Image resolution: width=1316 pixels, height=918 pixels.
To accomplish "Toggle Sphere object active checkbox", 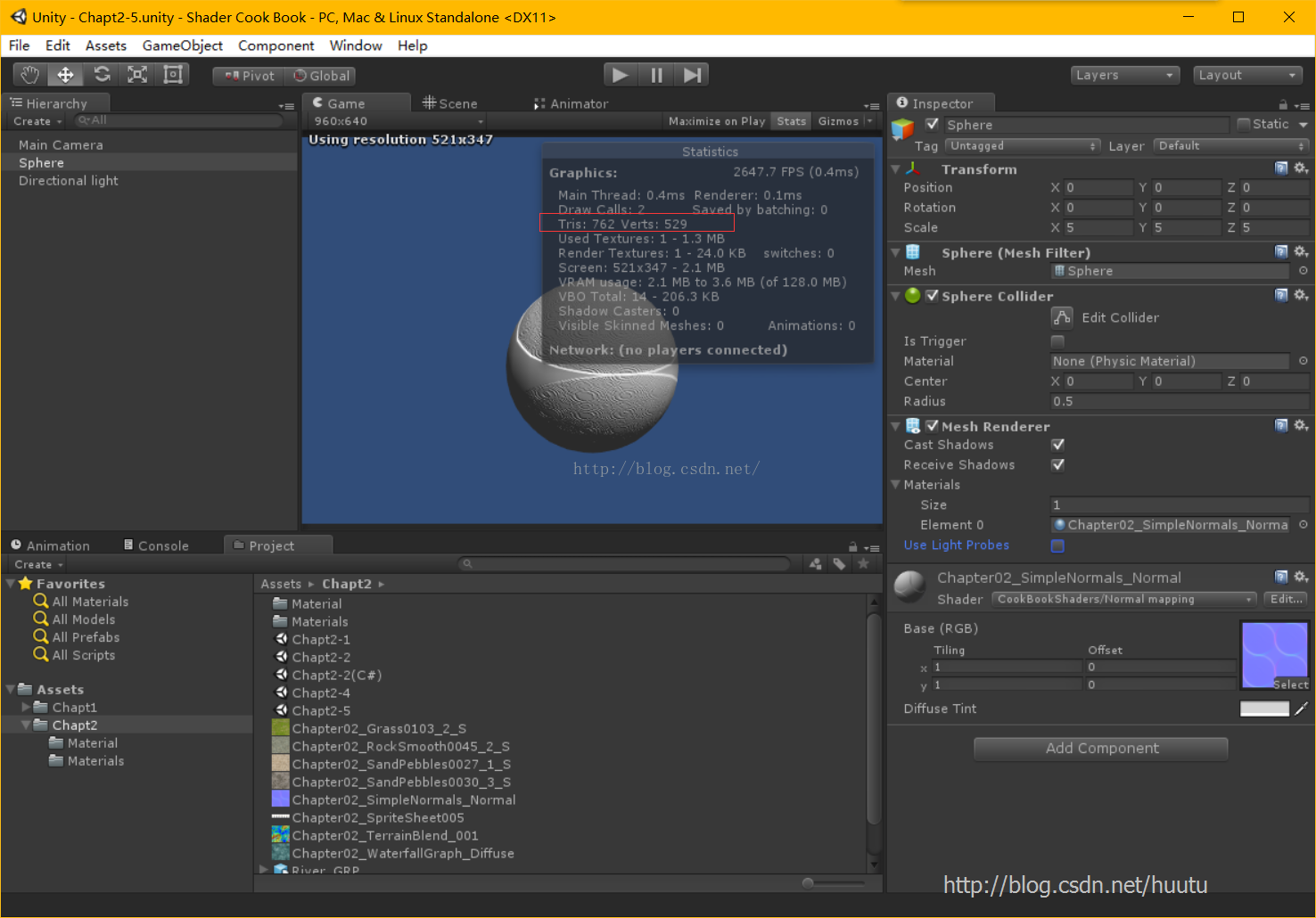I will 933,125.
